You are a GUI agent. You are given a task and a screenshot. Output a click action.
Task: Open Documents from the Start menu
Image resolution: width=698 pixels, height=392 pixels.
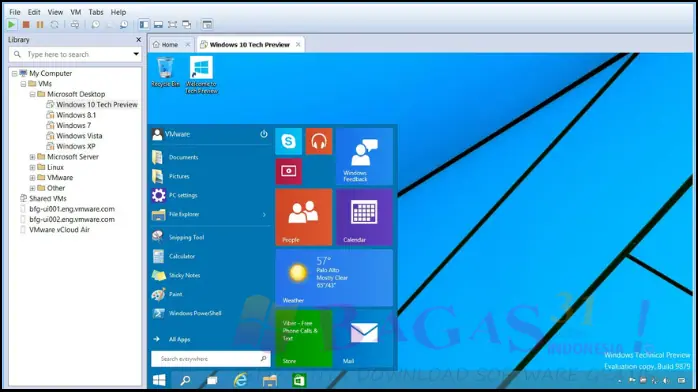click(x=183, y=157)
